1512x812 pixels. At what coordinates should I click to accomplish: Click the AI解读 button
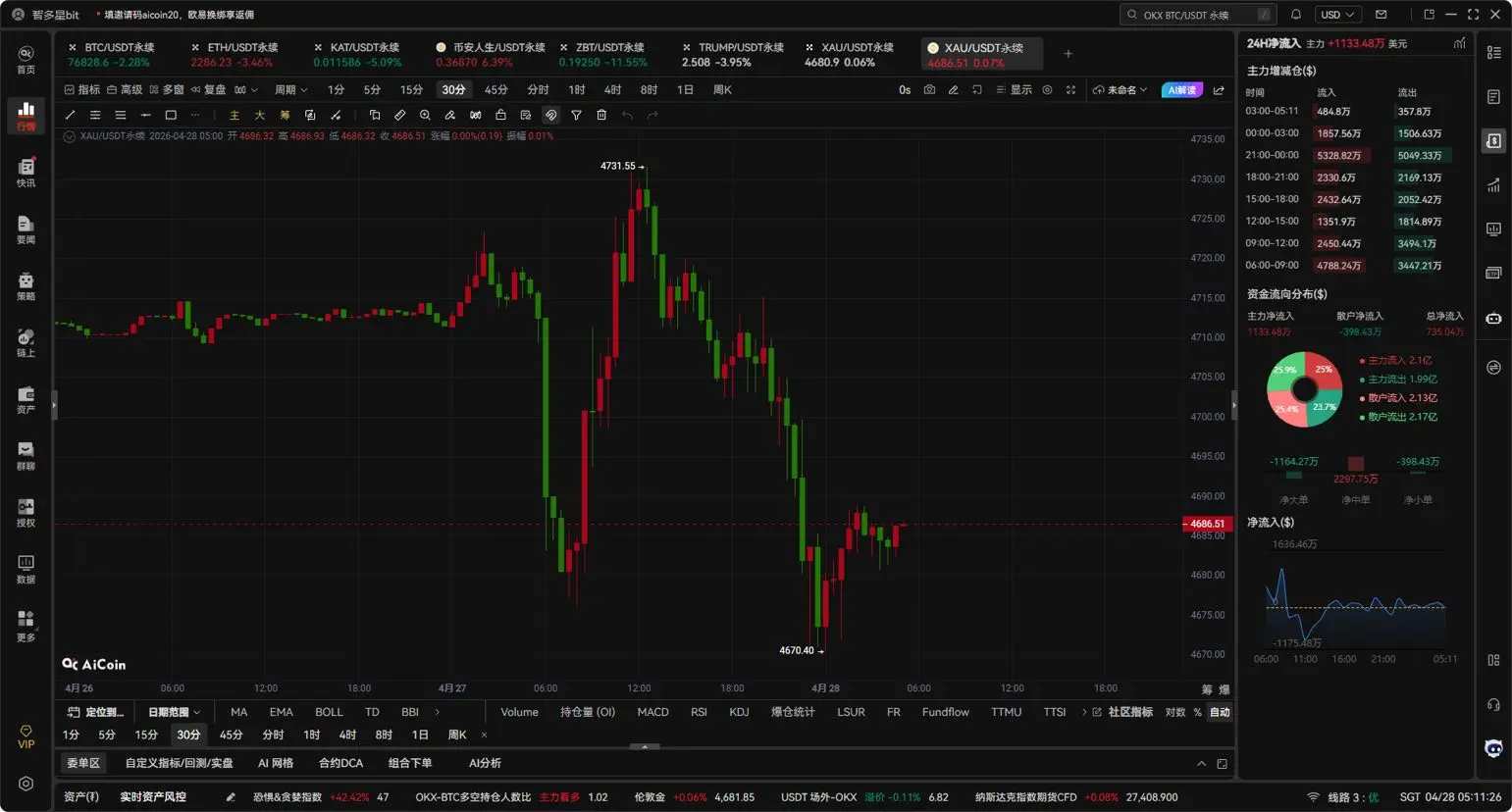[1182, 89]
